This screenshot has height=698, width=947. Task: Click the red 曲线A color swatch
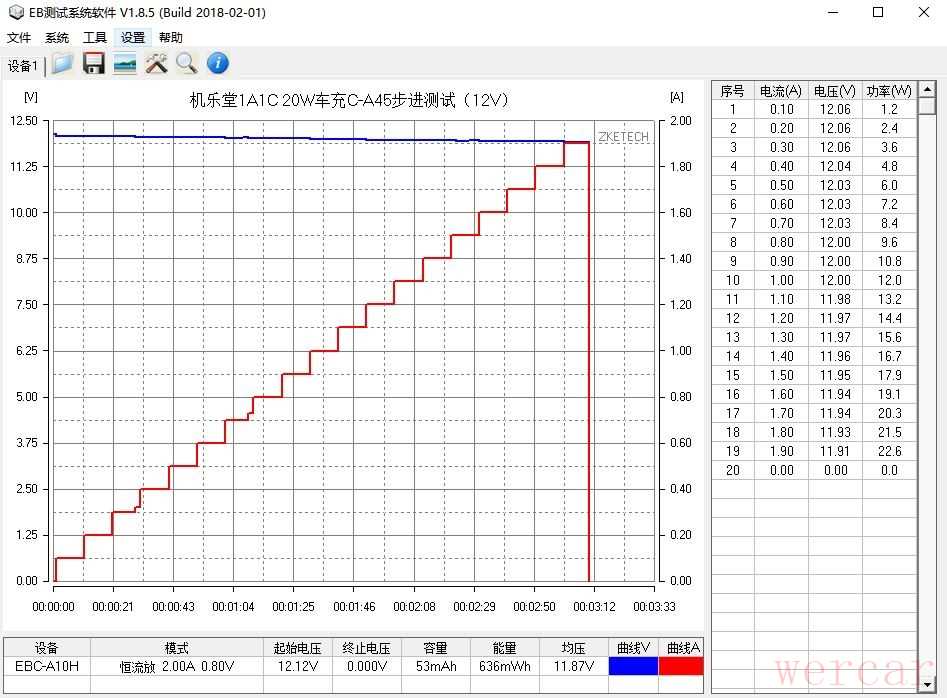coord(681,666)
